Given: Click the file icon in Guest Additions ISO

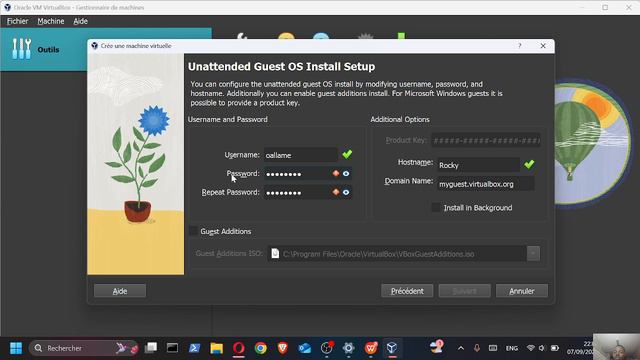Looking at the screenshot, I should pyautogui.click(x=275, y=253).
